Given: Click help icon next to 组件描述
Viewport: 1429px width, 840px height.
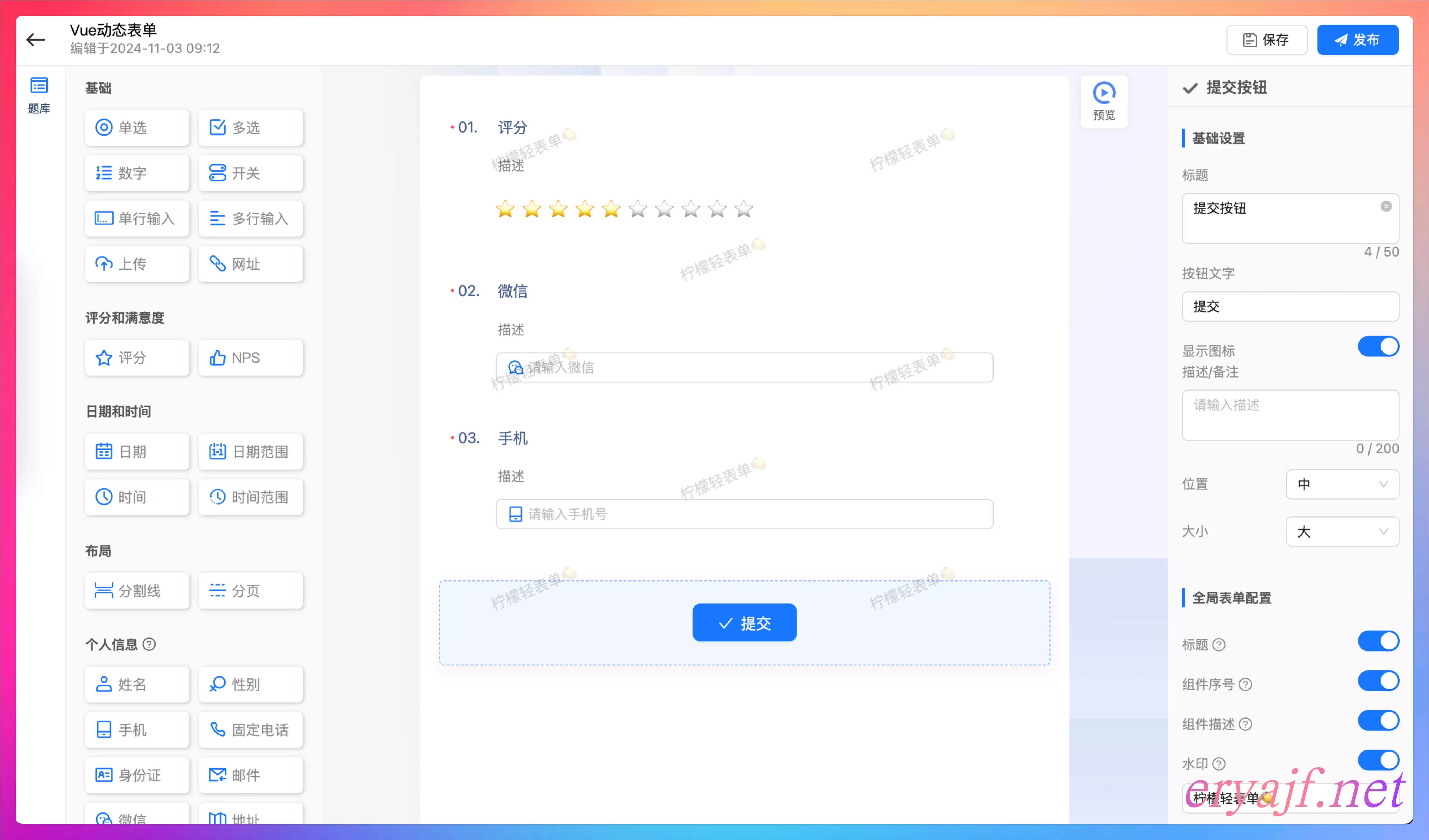Looking at the screenshot, I should [x=1245, y=724].
